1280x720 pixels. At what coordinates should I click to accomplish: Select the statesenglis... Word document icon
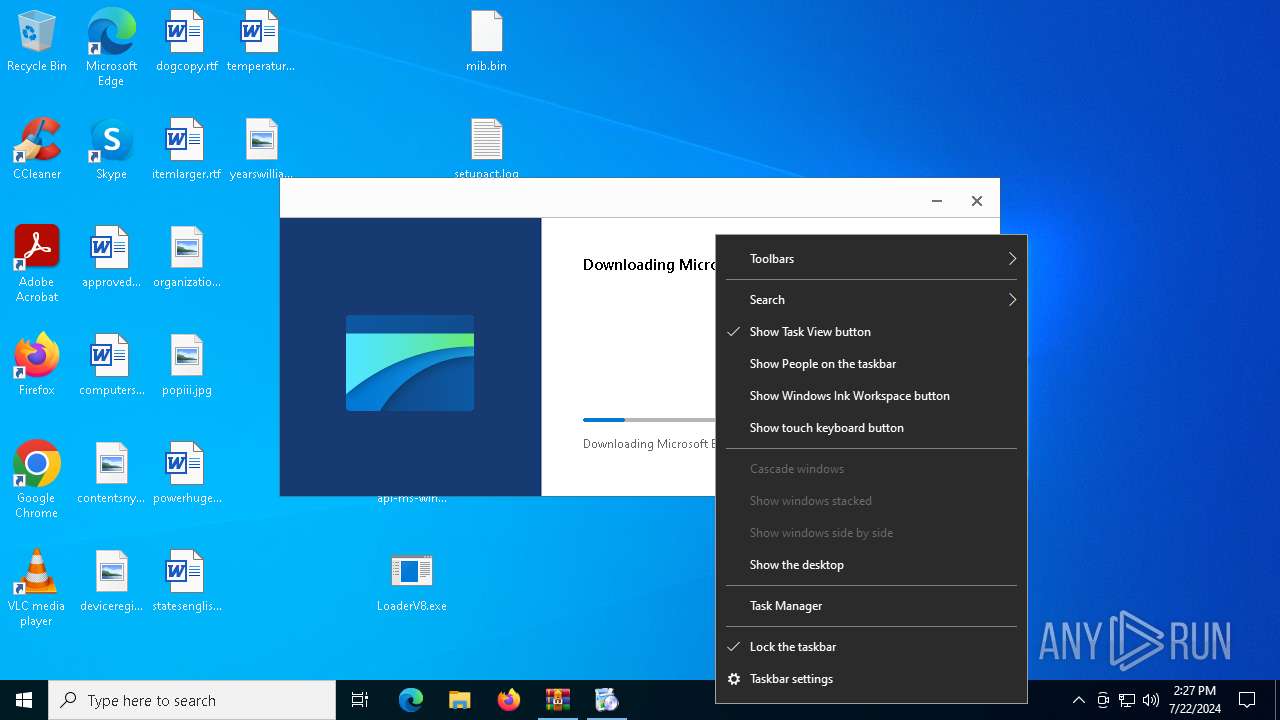tap(186, 582)
